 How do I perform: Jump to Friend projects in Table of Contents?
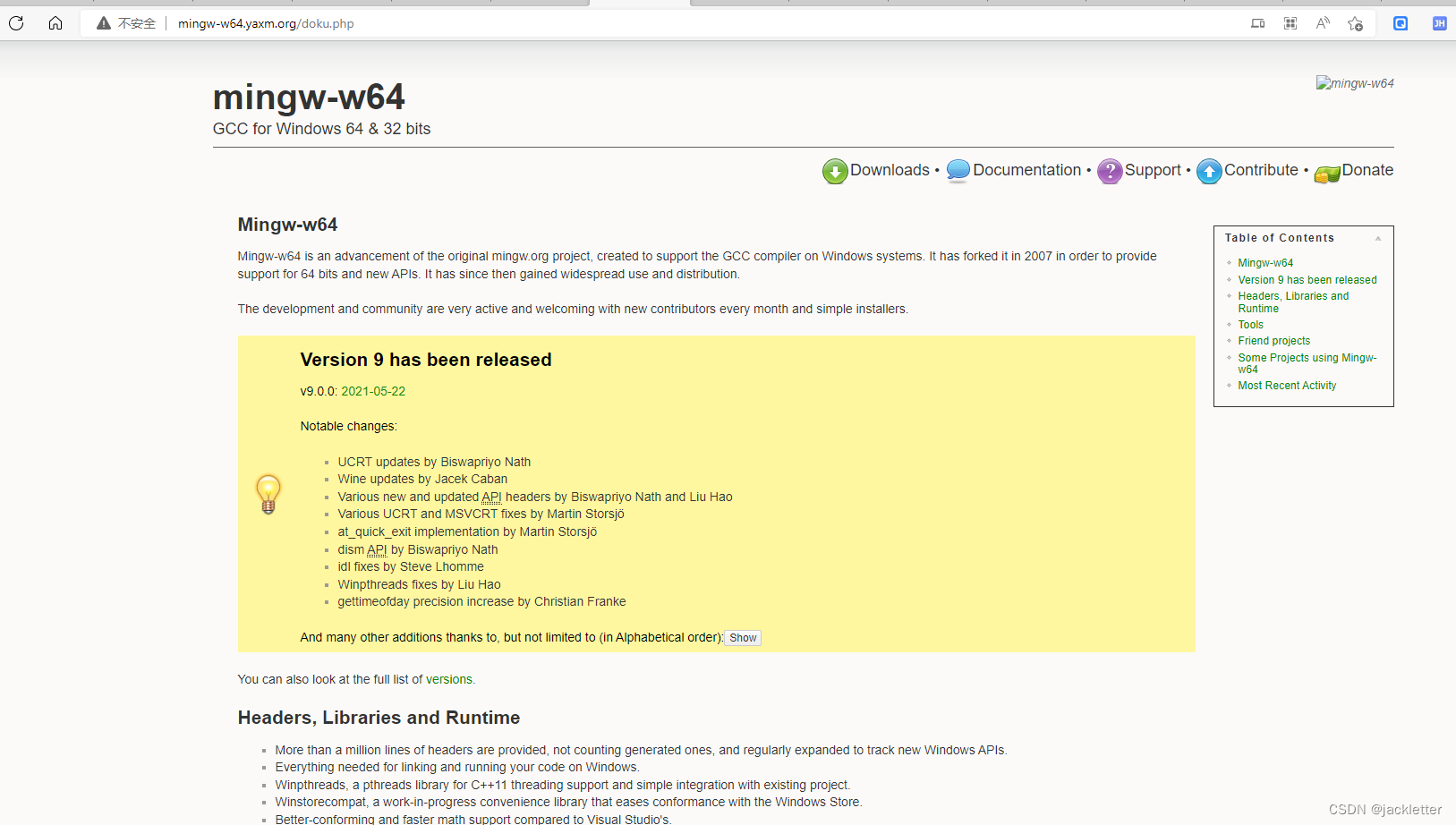[1273, 341]
